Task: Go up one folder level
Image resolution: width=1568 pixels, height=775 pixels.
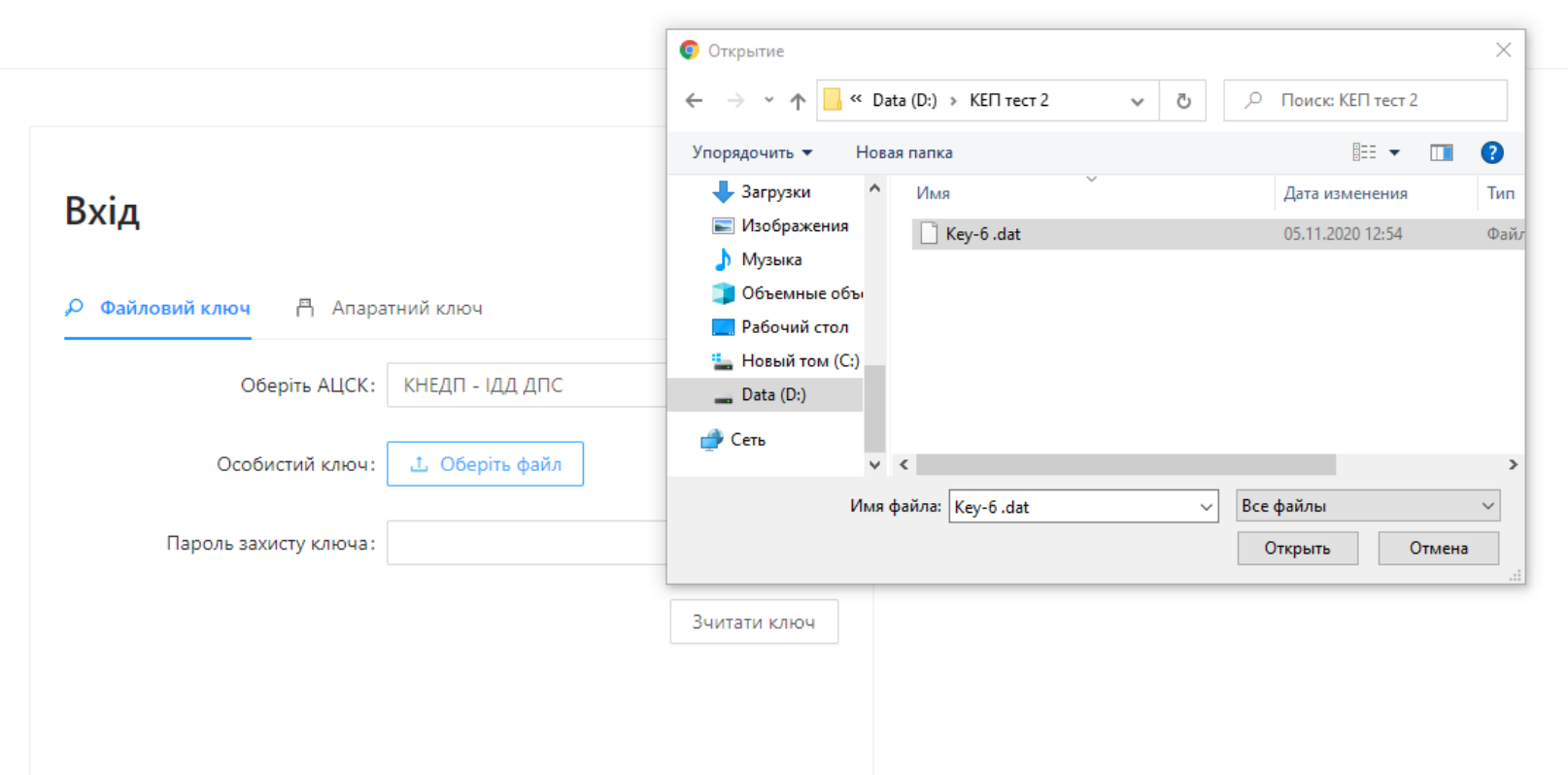Action: click(x=798, y=101)
